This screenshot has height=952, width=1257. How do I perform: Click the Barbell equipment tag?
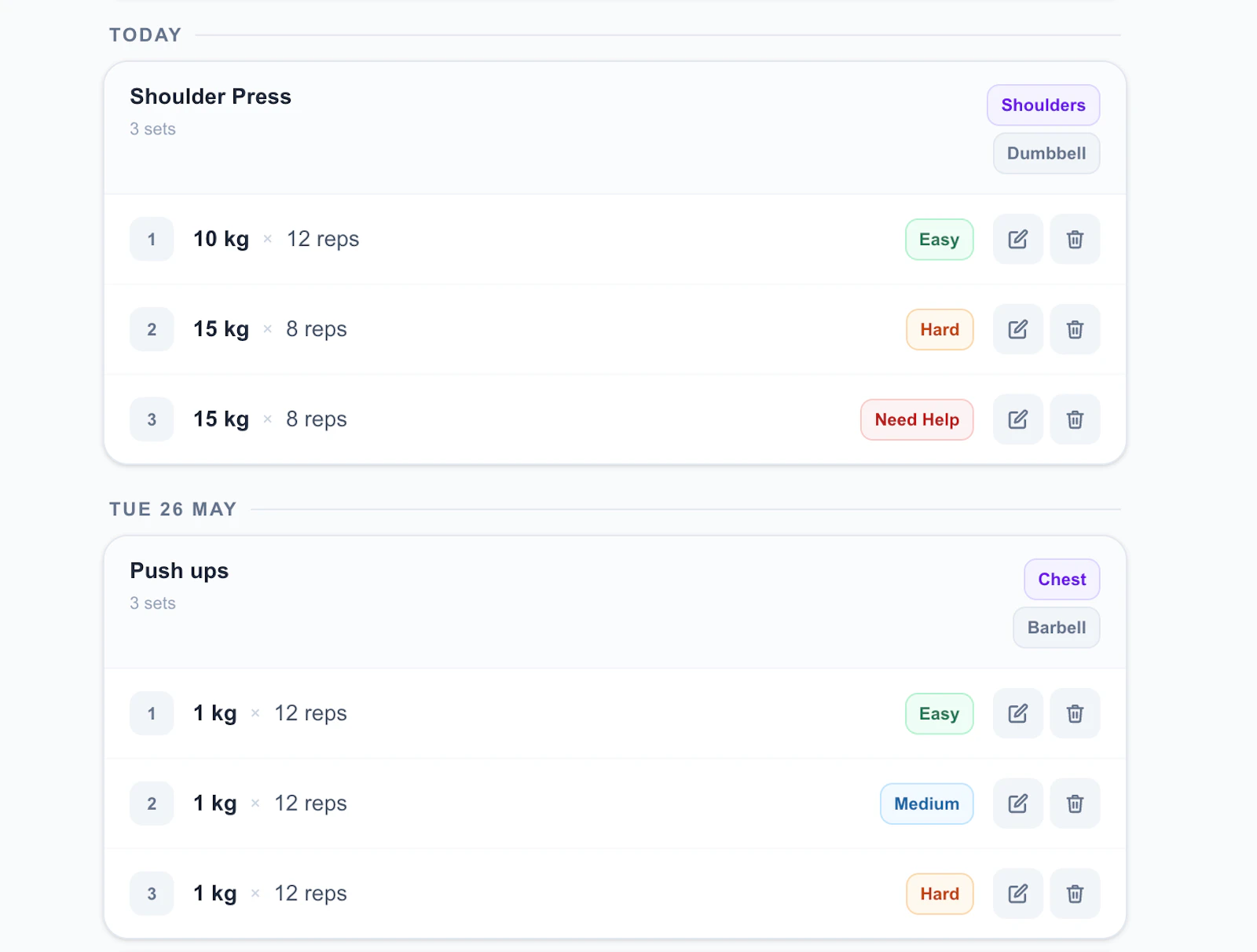(1057, 628)
